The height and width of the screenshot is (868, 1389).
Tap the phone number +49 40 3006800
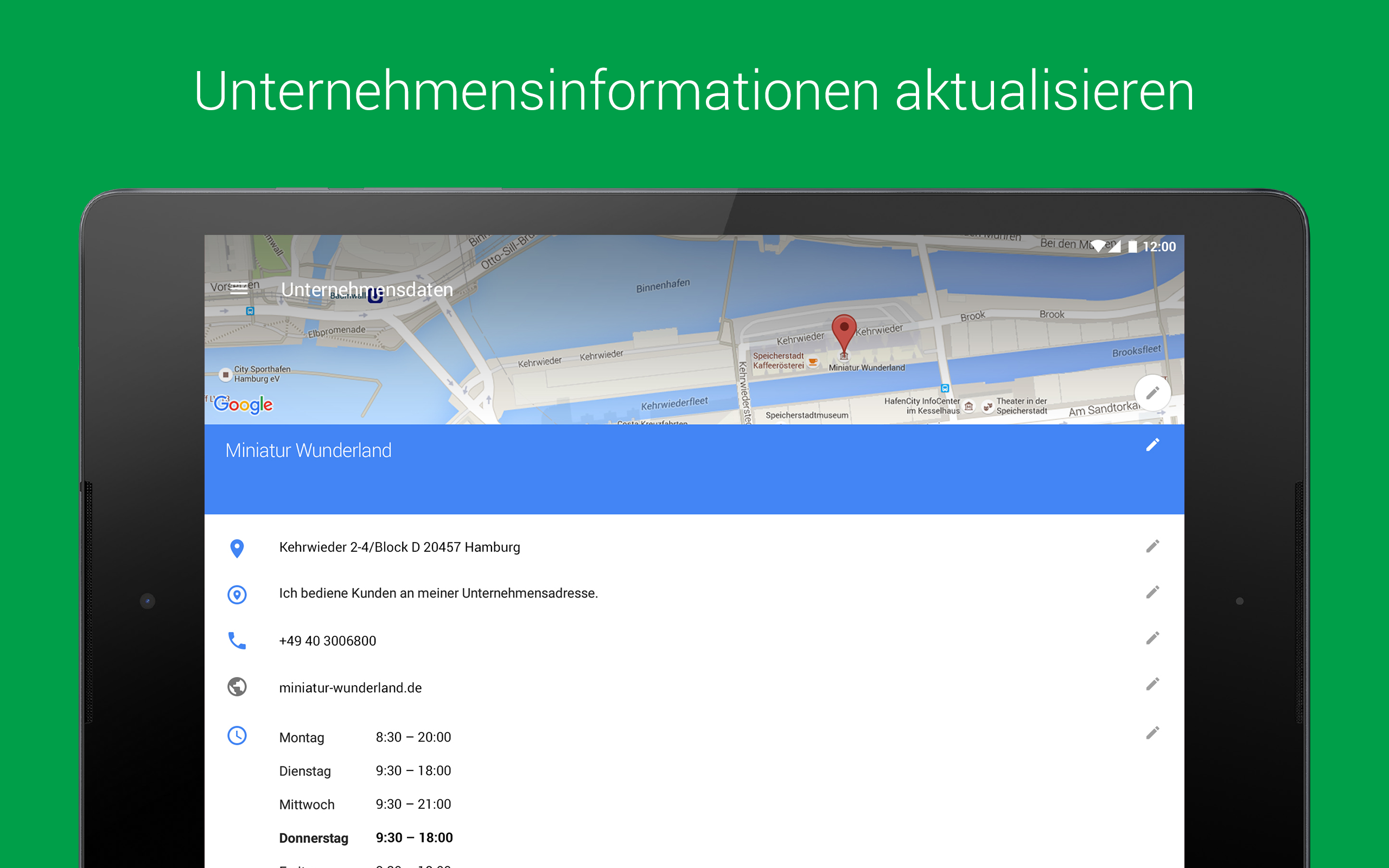(x=327, y=641)
